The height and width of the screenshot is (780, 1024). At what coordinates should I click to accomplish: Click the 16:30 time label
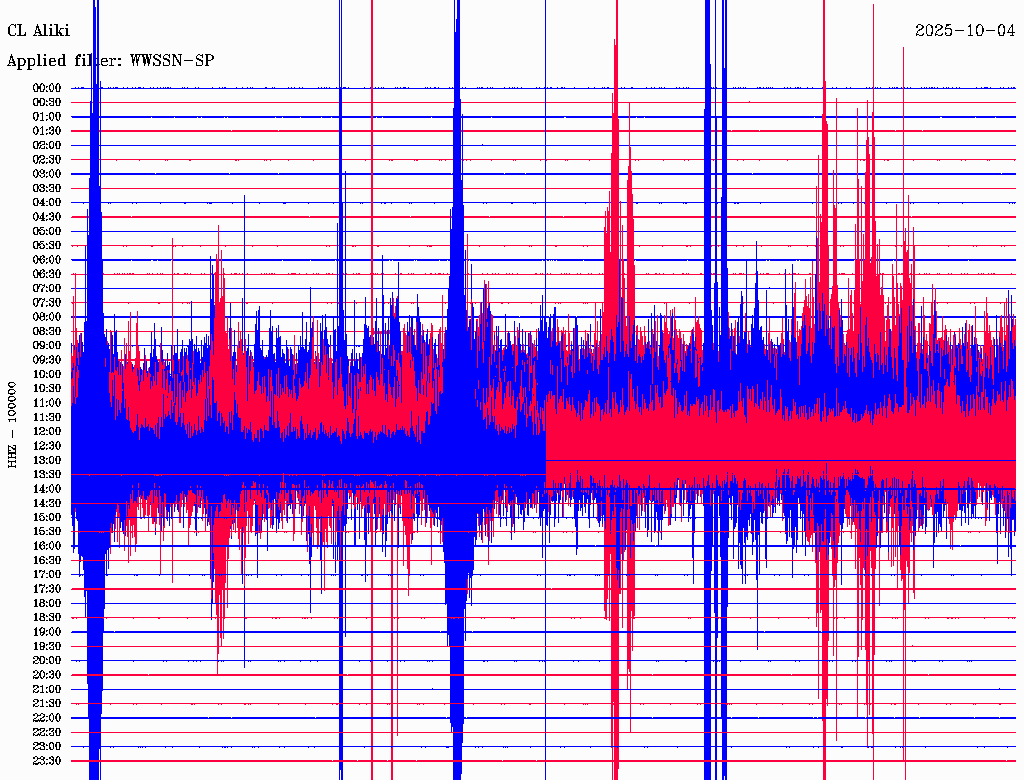[47, 561]
